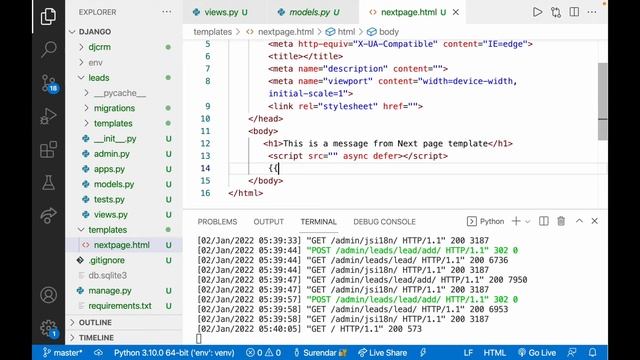
Task: Click the Surendar status bar item
Action: (x=320, y=353)
